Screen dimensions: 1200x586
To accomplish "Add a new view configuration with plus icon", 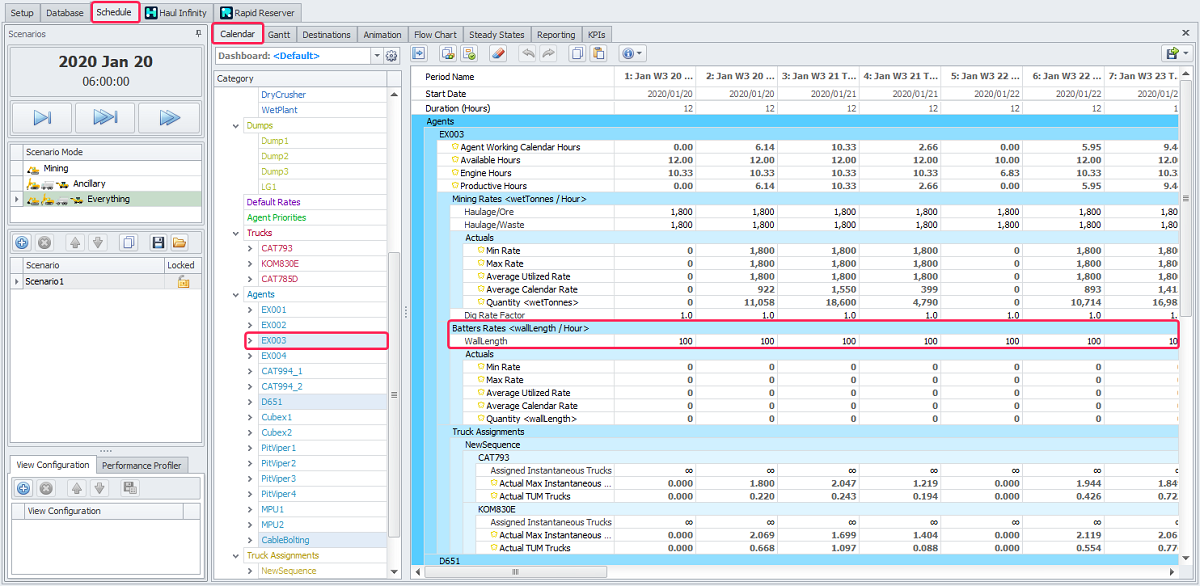I will pos(23,488).
